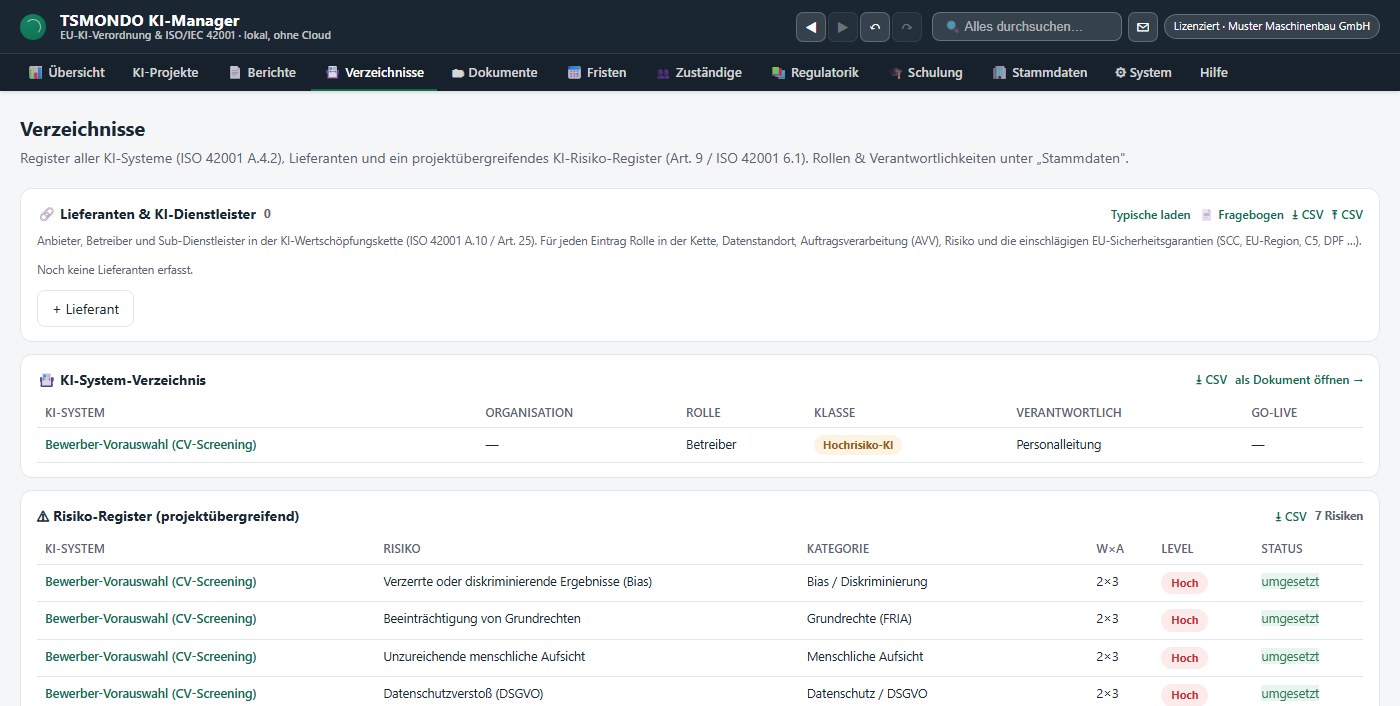Click the undo arrow button
1400x706 pixels.
(x=875, y=27)
